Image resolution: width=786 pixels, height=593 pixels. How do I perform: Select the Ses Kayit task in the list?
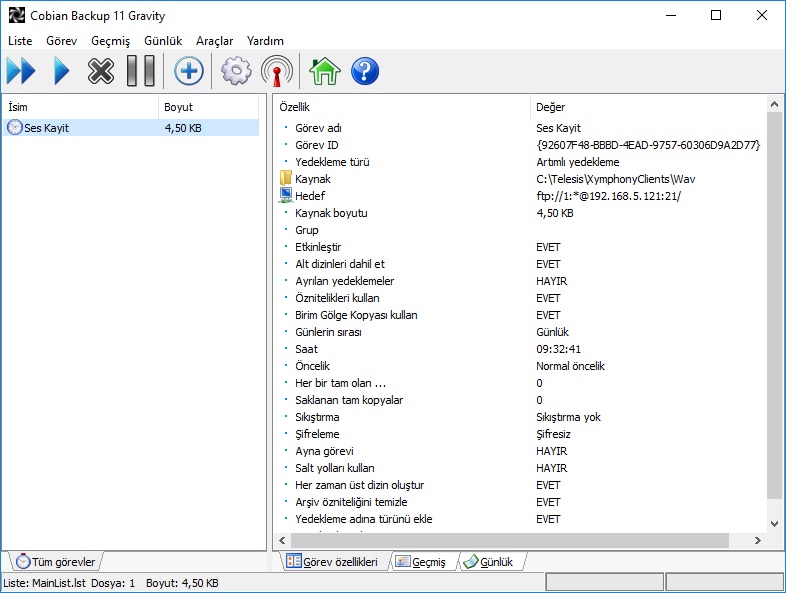(46, 128)
